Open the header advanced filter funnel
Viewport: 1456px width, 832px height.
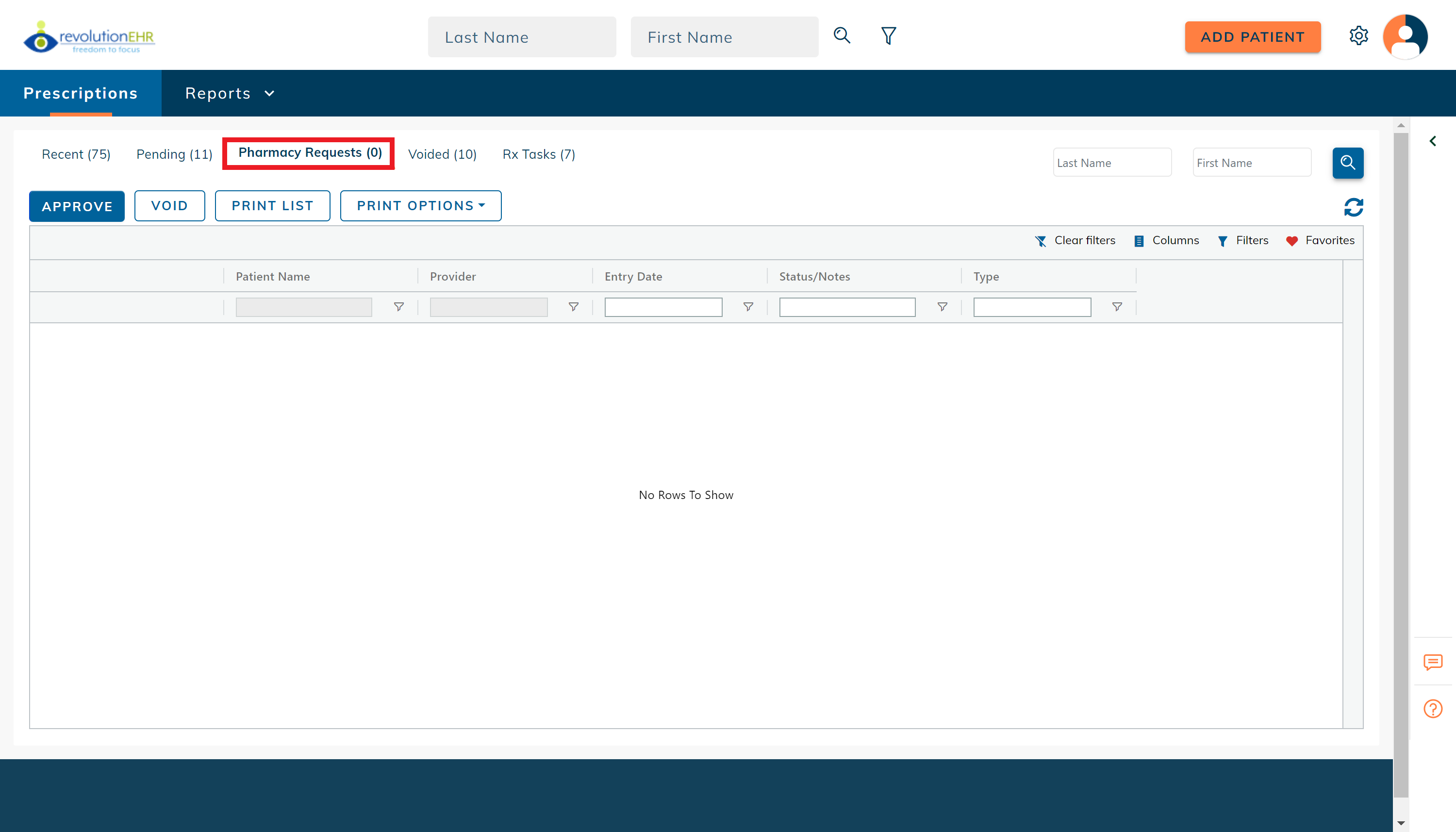(888, 35)
